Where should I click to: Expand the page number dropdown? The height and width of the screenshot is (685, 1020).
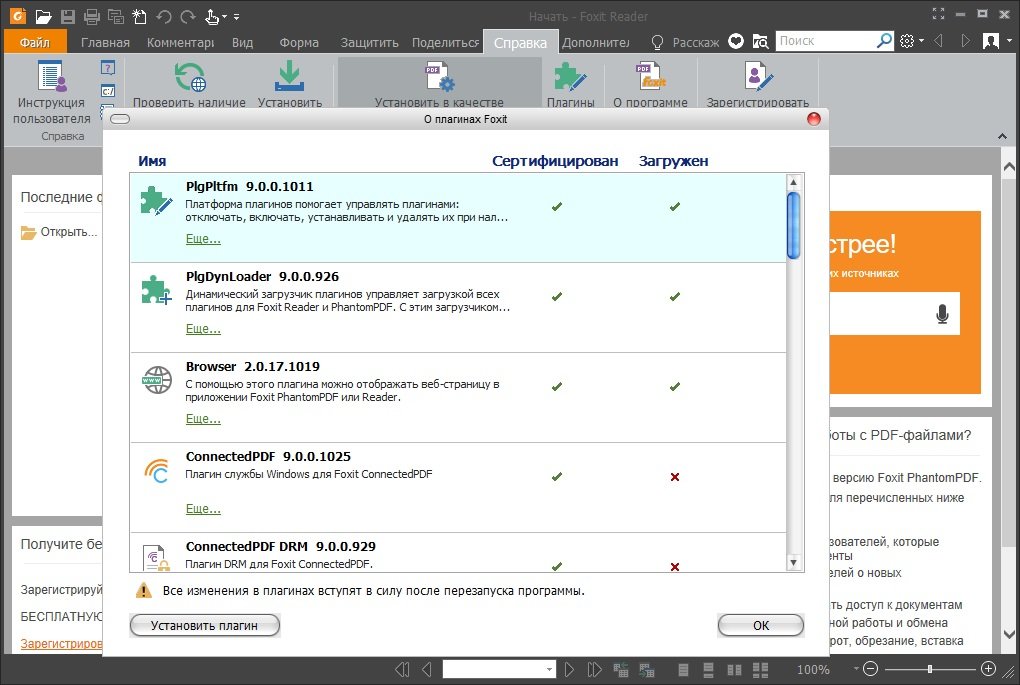(550, 669)
